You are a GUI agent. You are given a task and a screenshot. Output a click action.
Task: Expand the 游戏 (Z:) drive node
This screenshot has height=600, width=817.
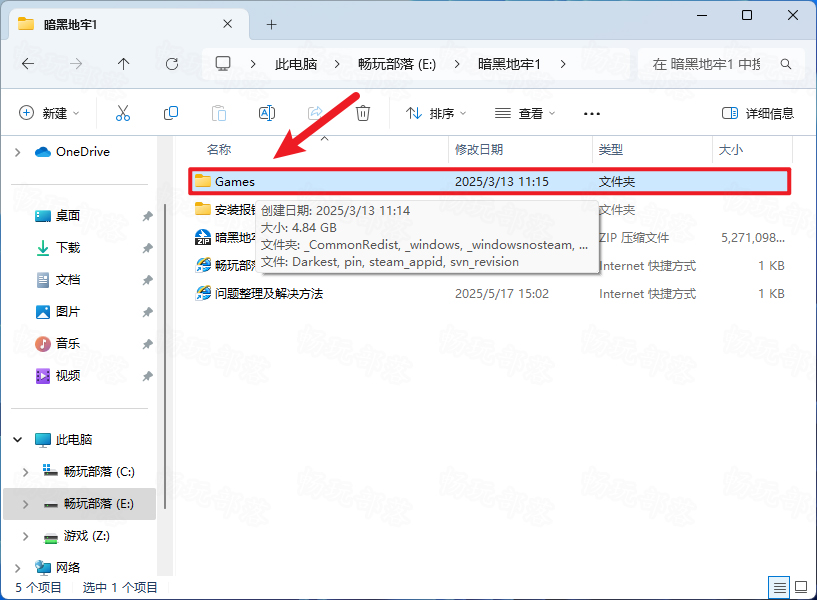26,536
